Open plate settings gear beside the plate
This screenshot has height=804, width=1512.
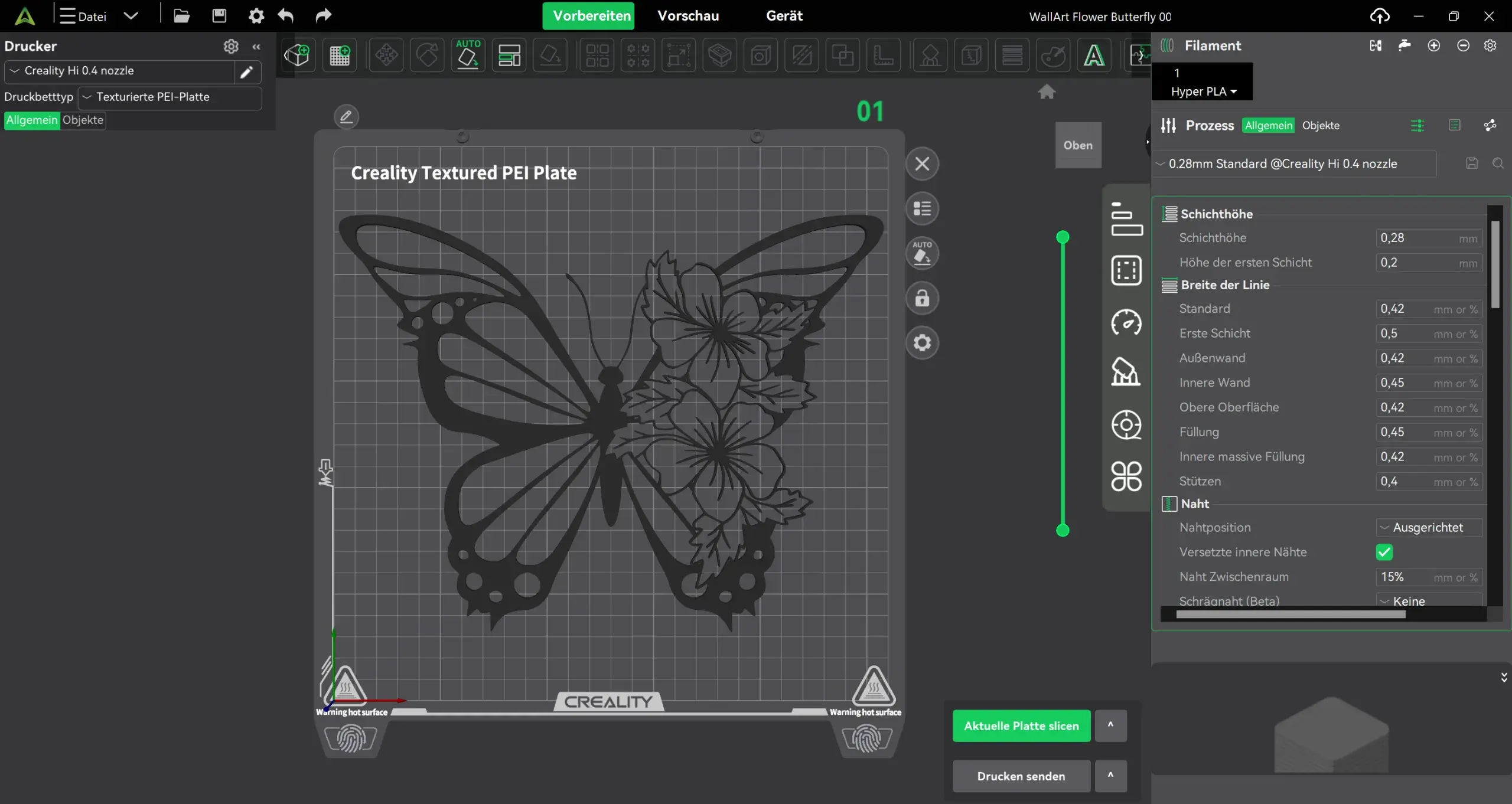pos(922,342)
